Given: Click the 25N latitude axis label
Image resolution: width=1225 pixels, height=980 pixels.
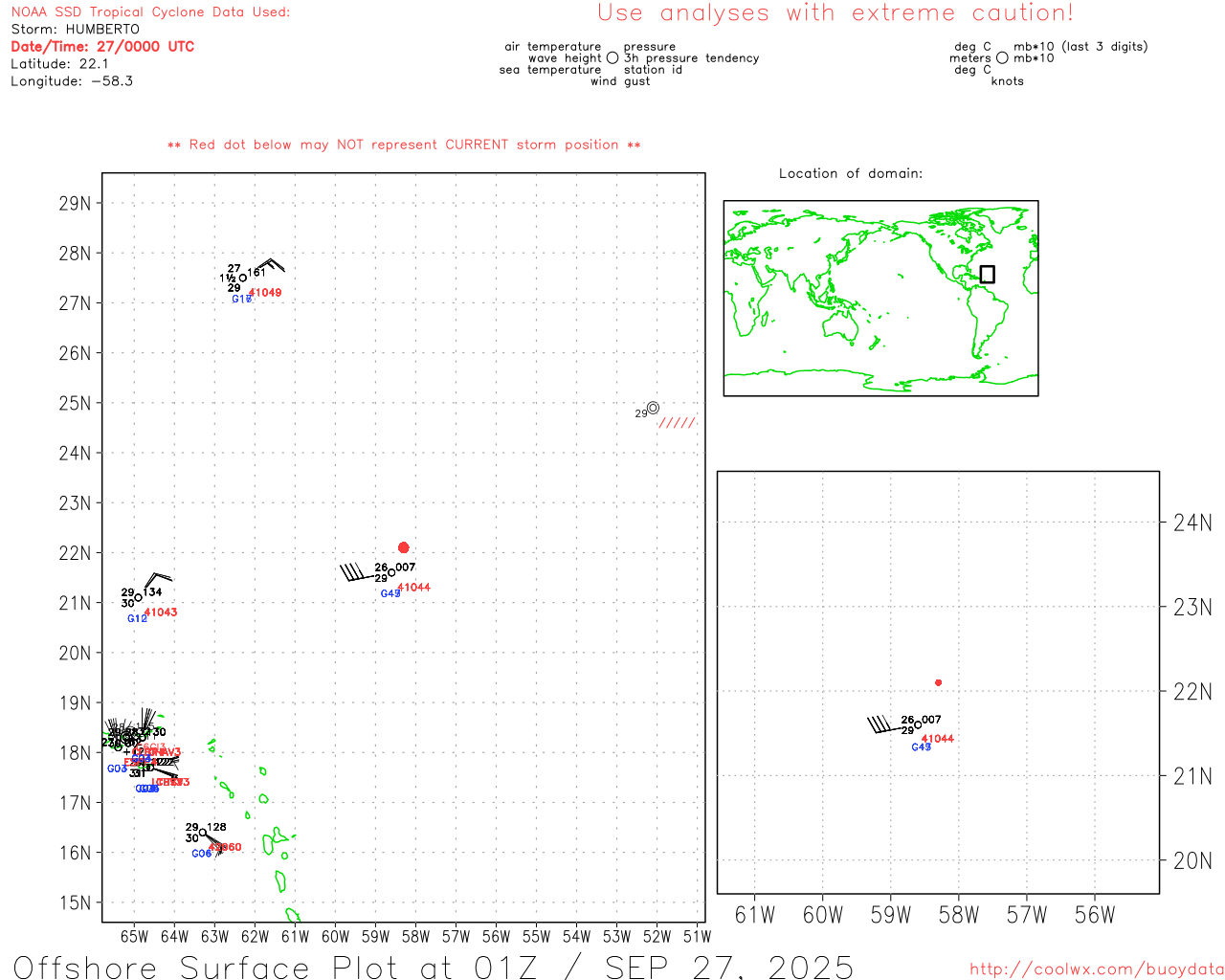Looking at the screenshot, I should point(75,404).
